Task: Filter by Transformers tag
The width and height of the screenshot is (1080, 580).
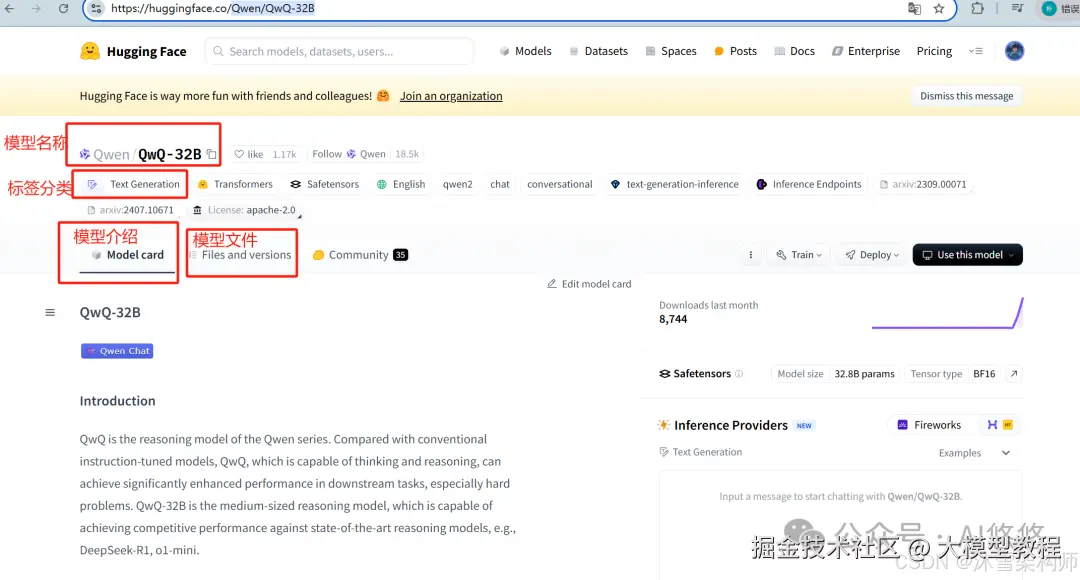Action: point(235,184)
